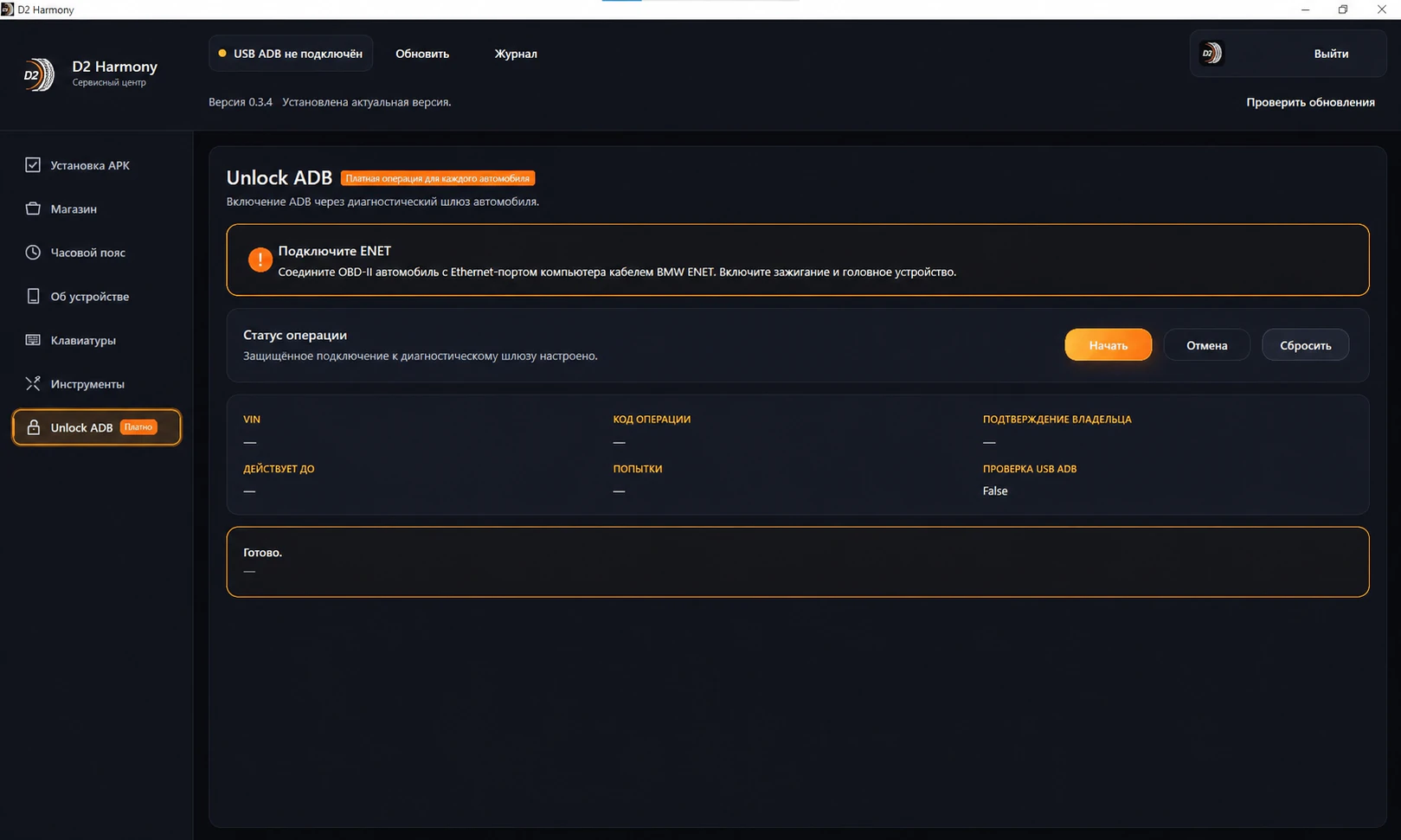Click the Обновить button
This screenshot has width=1401, height=840.
[x=422, y=54]
